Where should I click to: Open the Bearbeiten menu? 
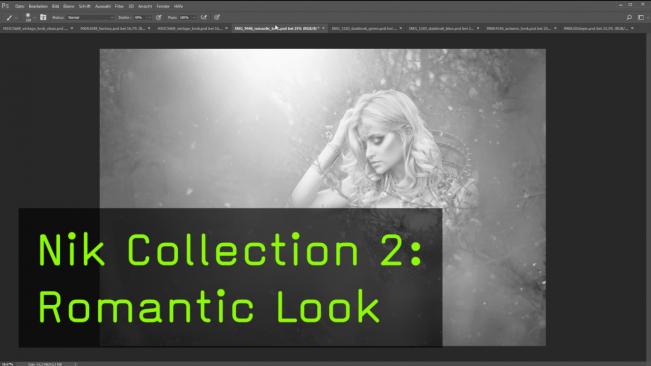[38, 6]
